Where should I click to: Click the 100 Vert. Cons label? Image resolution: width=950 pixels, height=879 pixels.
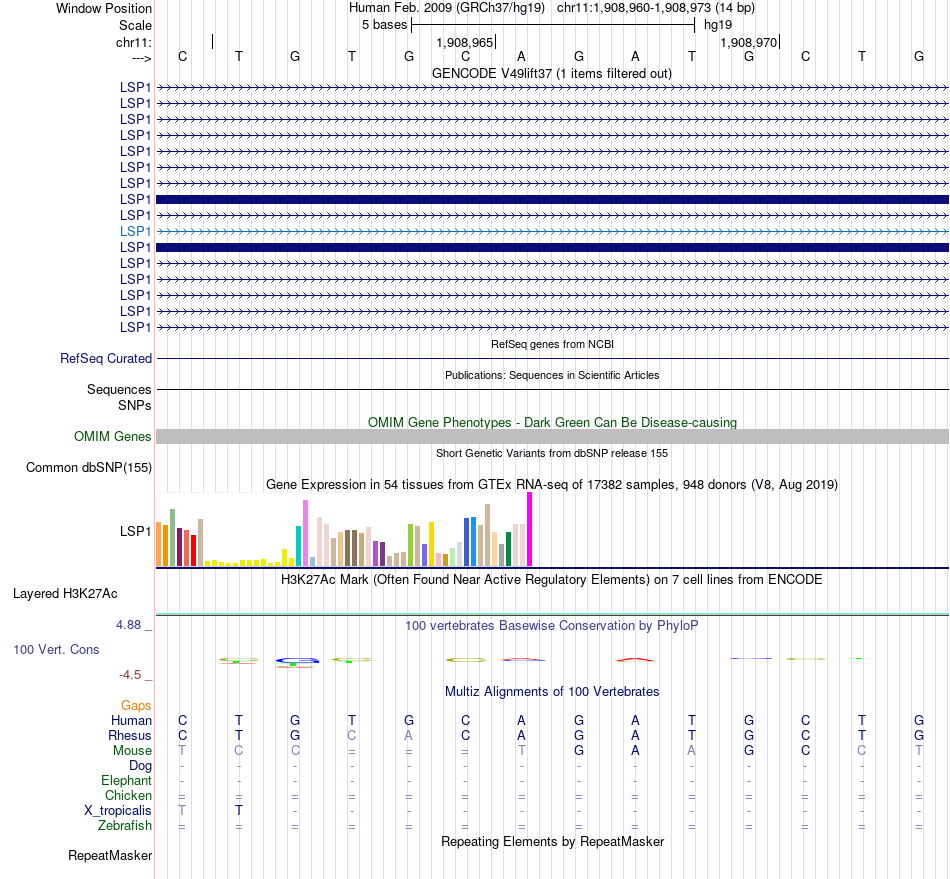coord(56,649)
